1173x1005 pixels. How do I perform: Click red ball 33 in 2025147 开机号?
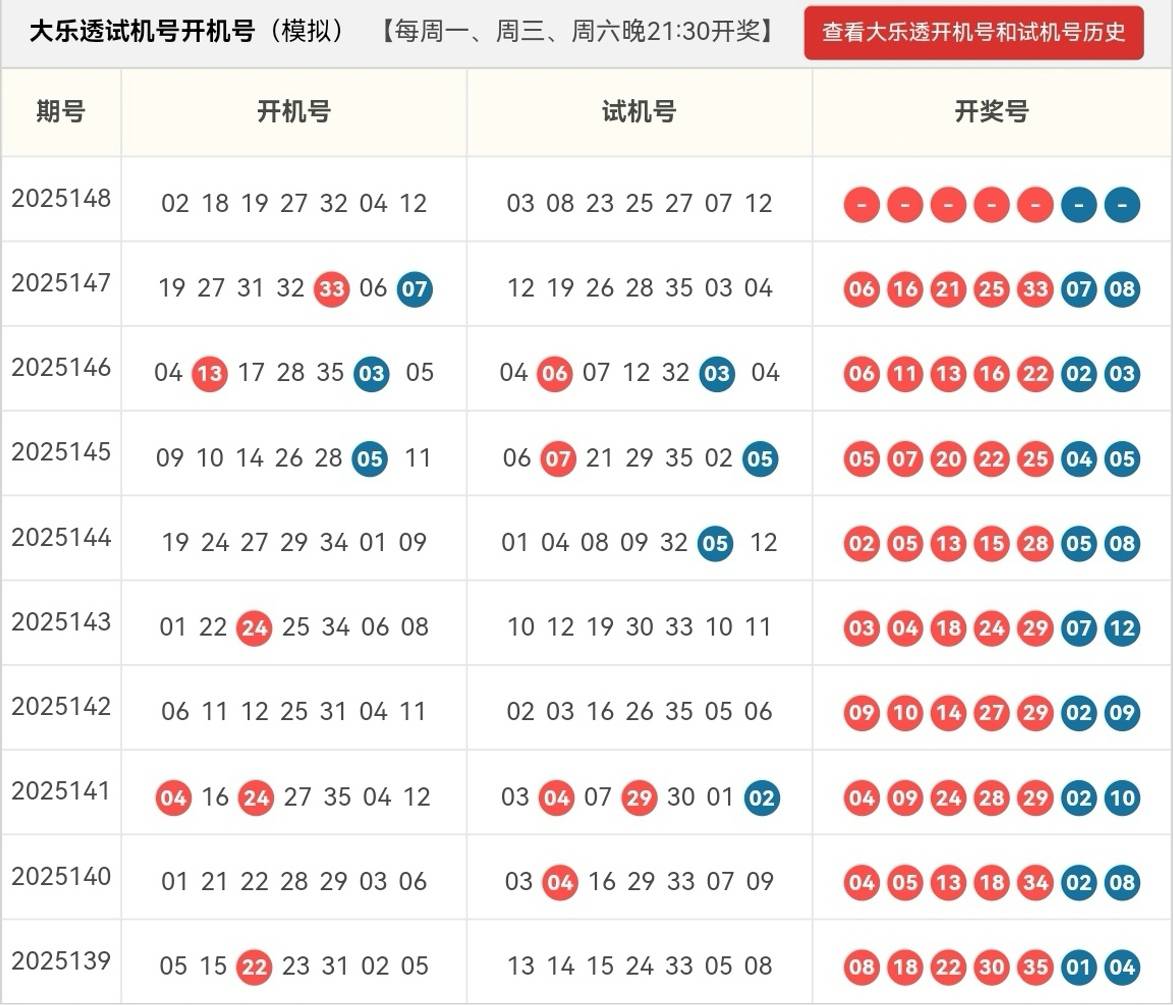tap(331, 289)
